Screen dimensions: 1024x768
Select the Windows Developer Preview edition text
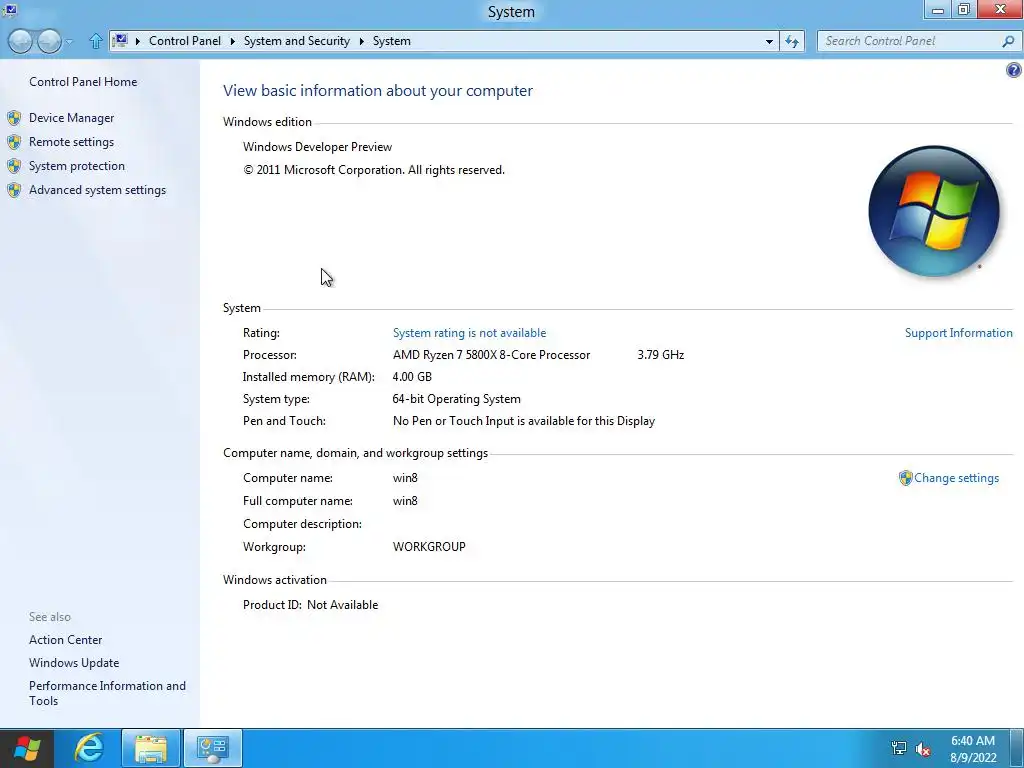click(x=317, y=147)
